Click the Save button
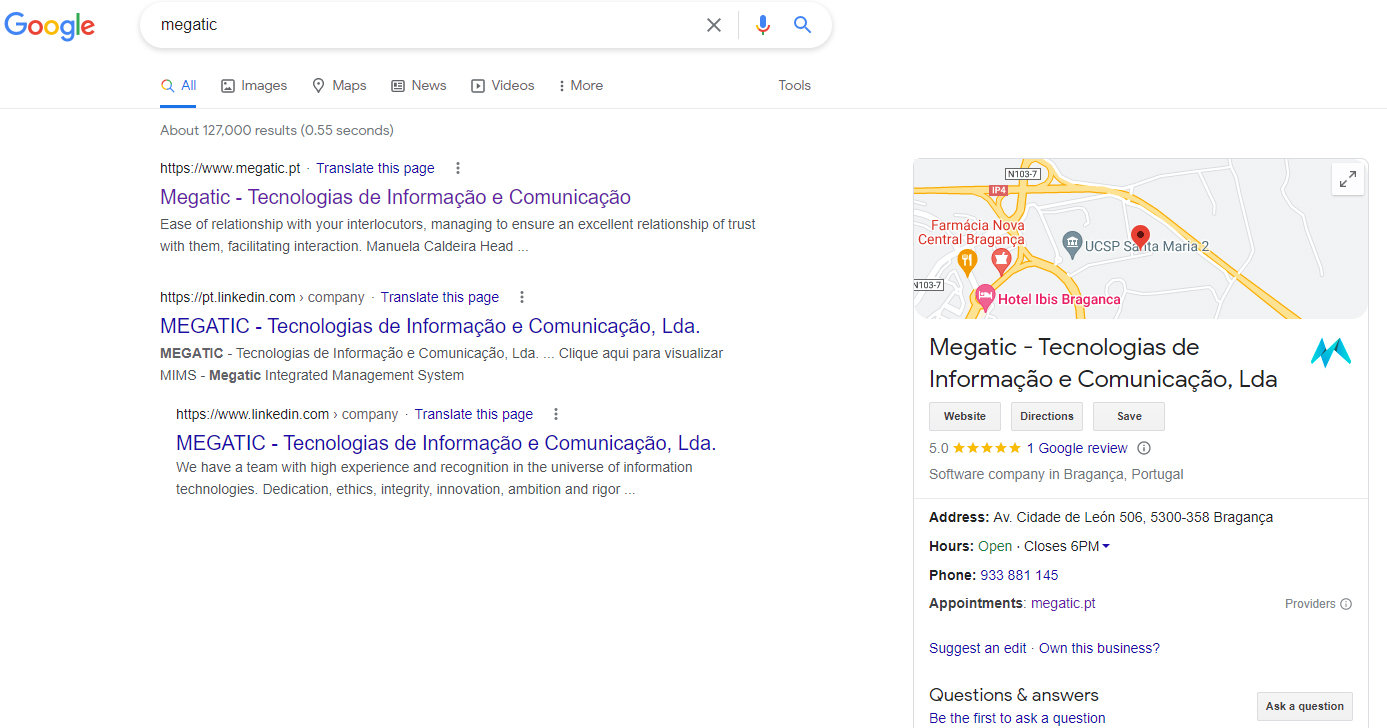 click(x=1129, y=416)
